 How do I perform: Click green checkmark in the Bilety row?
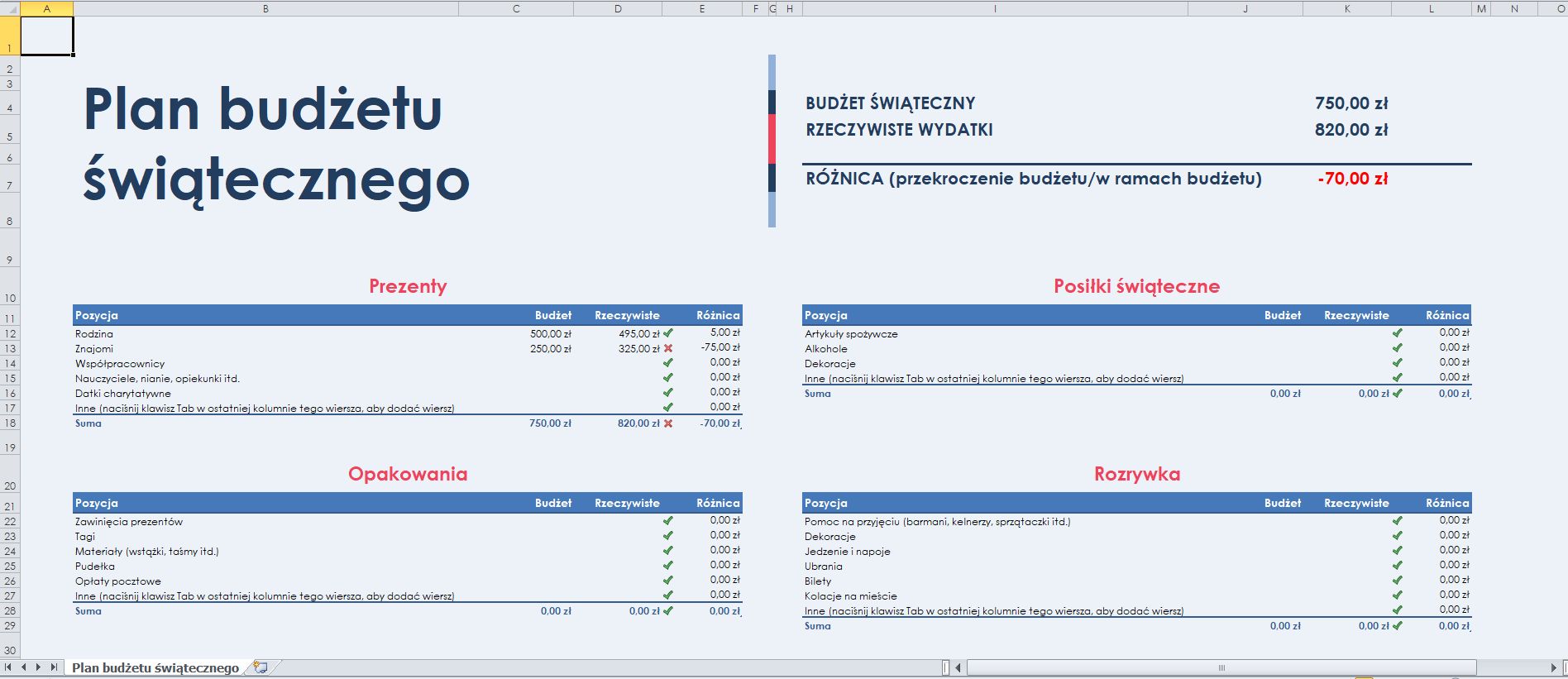1398,580
